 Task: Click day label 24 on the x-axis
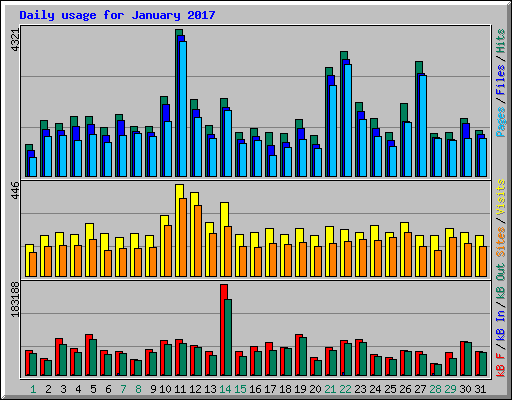375,389
